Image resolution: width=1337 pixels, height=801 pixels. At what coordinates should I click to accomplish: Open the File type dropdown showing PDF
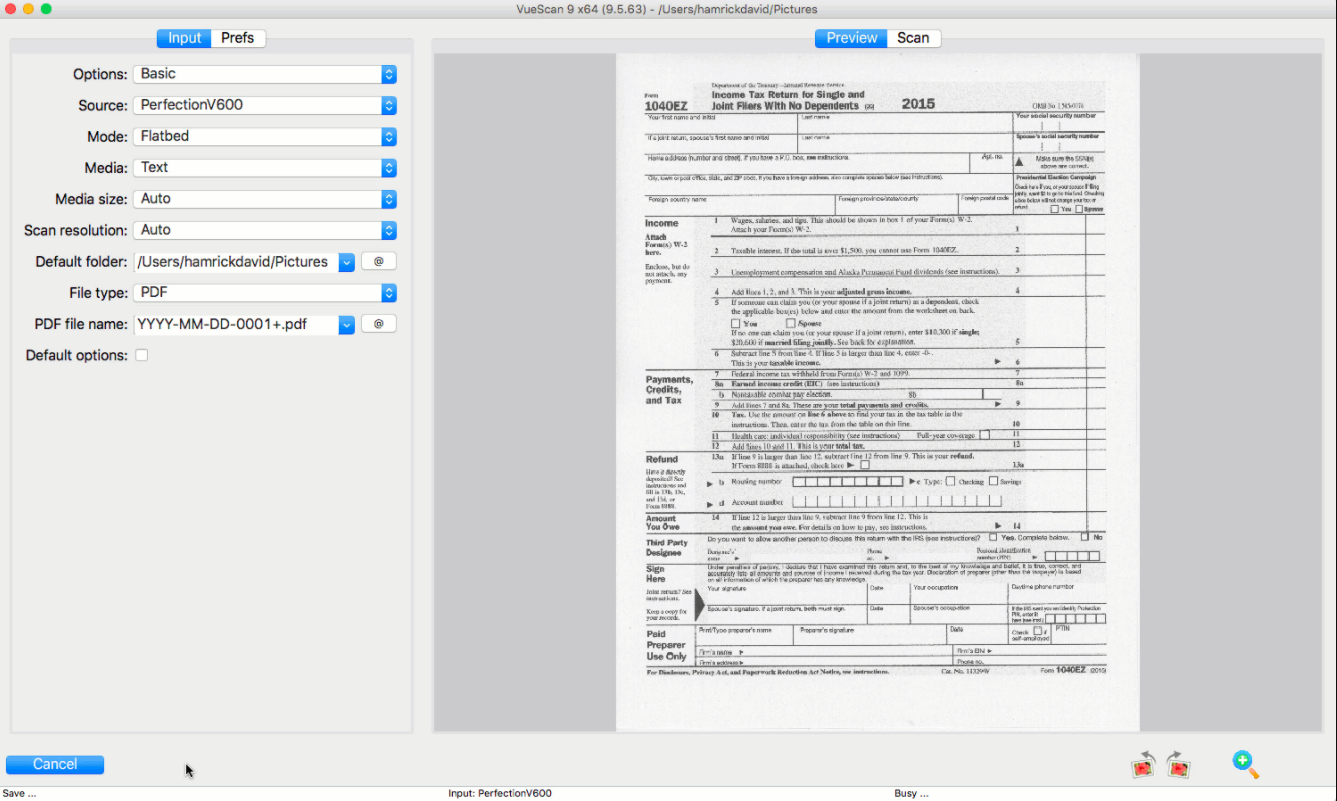pos(265,293)
